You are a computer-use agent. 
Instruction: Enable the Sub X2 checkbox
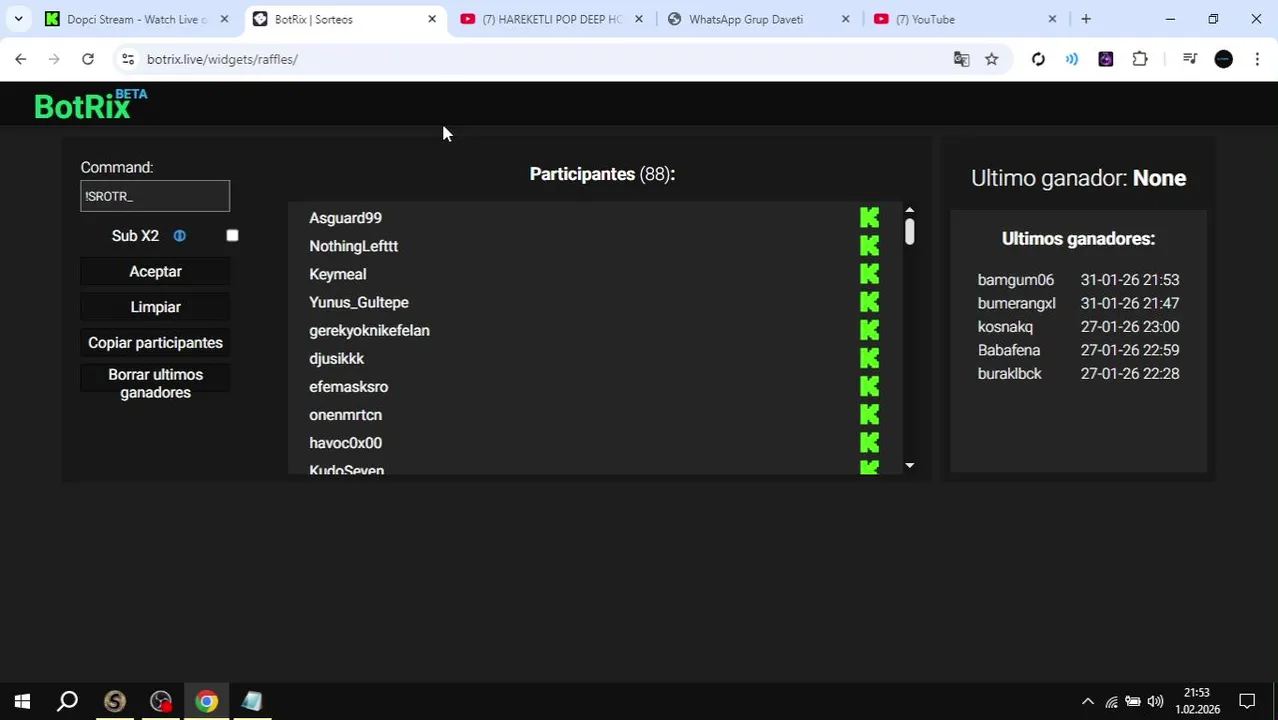(x=232, y=236)
